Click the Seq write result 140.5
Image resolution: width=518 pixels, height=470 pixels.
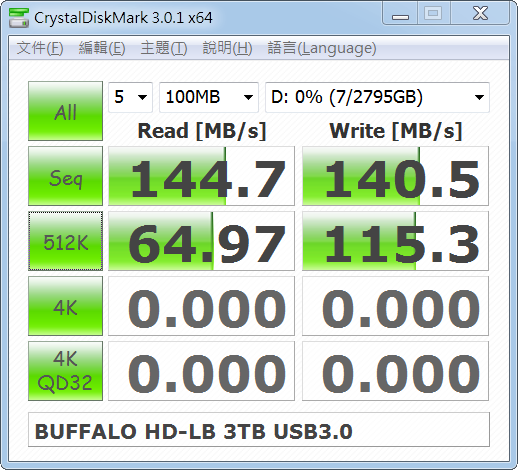click(395, 176)
